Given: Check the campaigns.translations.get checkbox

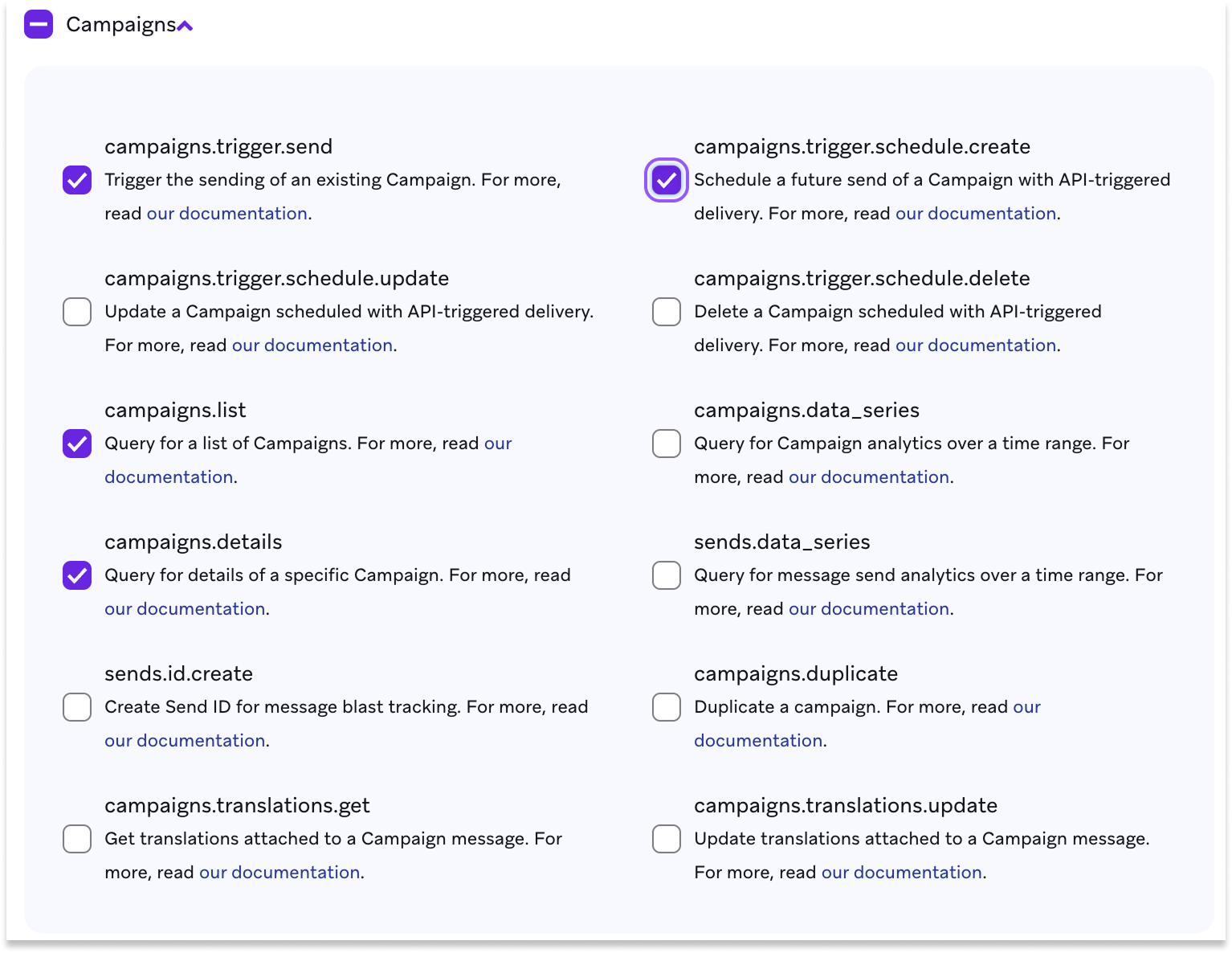Looking at the screenshot, I should point(76,839).
